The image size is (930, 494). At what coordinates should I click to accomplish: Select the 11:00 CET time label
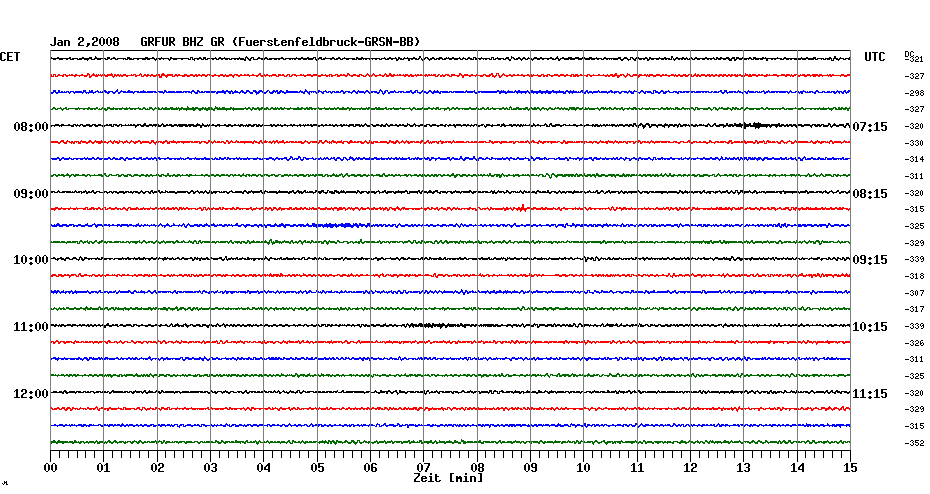[x=31, y=327]
